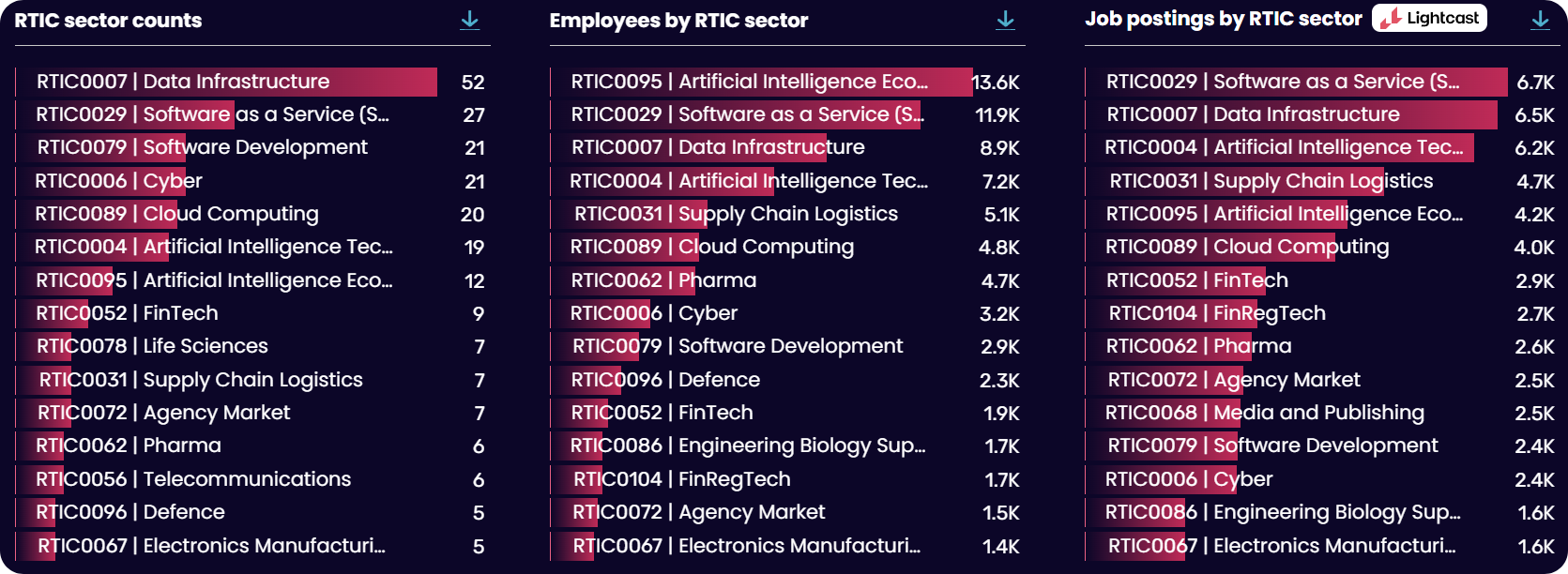This screenshot has width=1568, height=574.
Task: Click the Employees by RTIC sector title
Action: pos(678,21)
